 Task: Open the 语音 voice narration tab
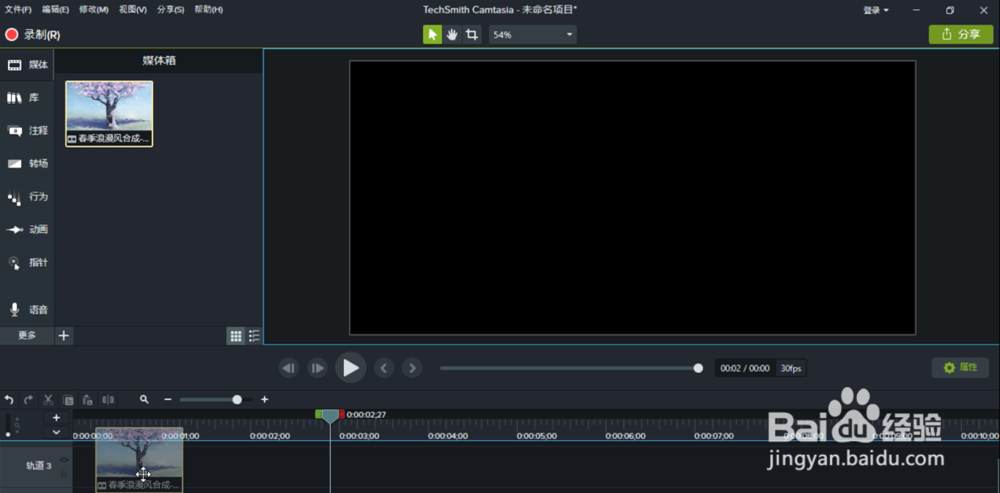[x=27, y=310]
